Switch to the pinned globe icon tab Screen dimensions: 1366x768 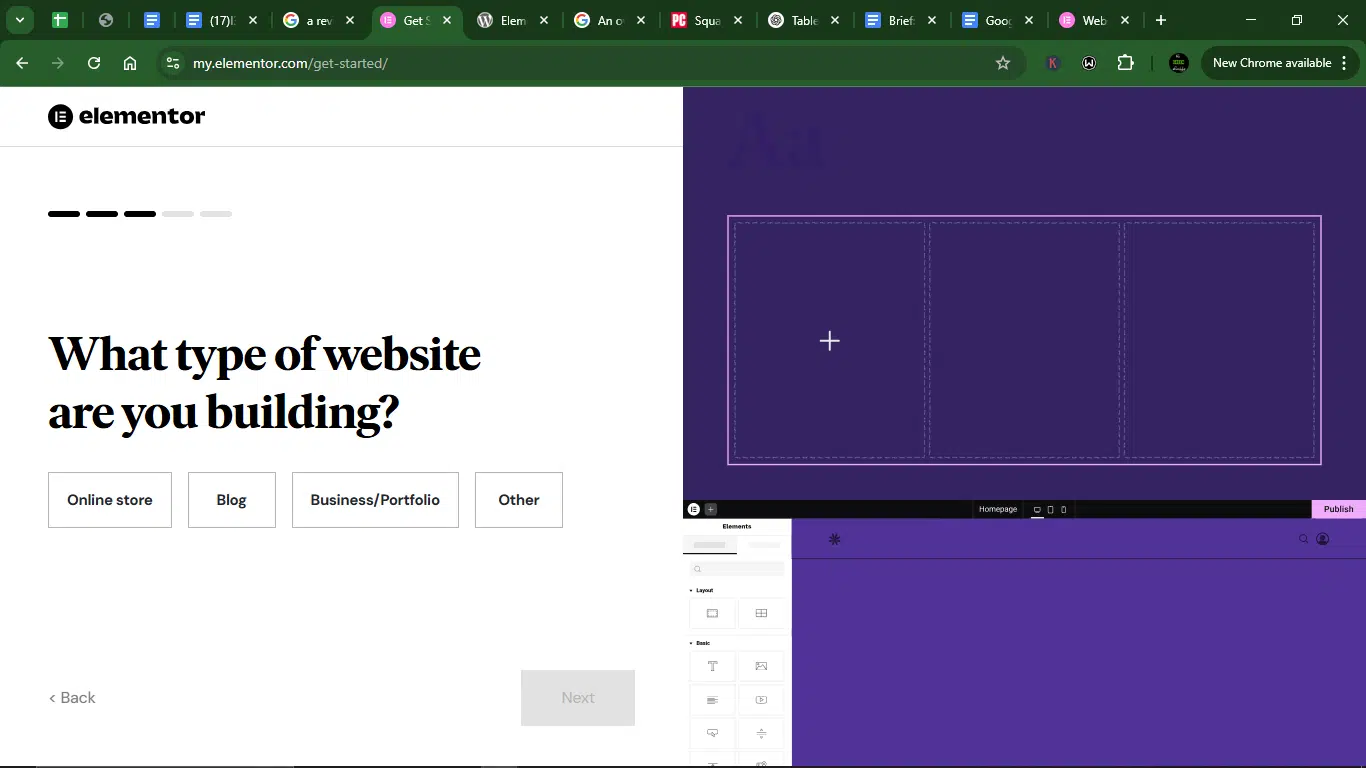pyautogui.click(x=106, y=20)
